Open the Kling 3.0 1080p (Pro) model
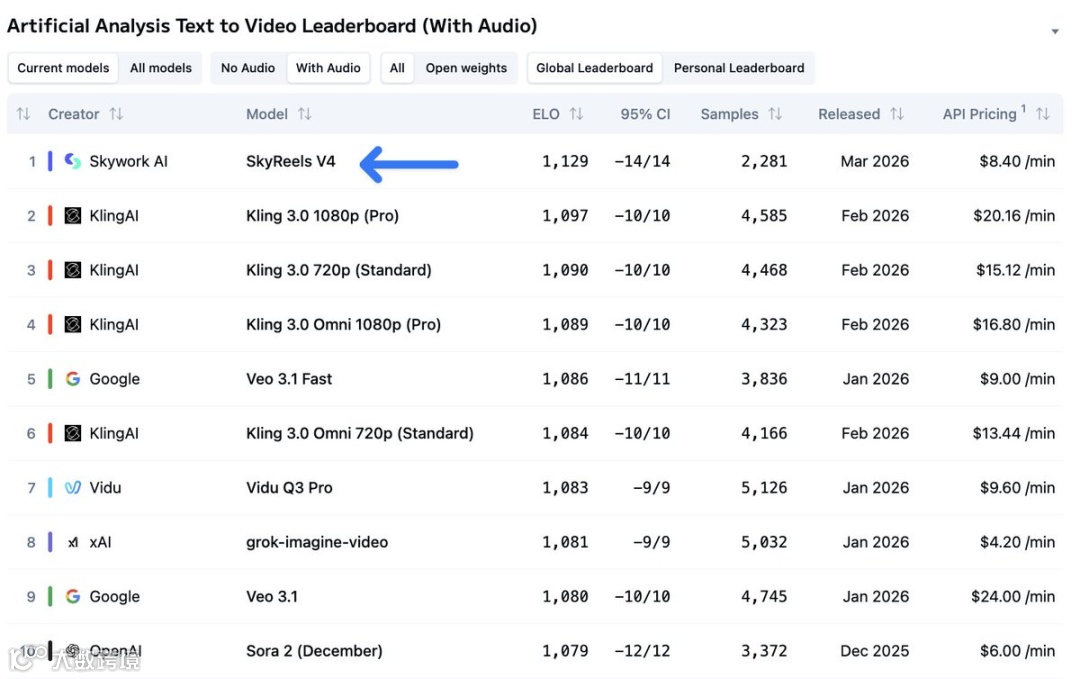This screenshot has width=1080, height=679. (322, 216)
